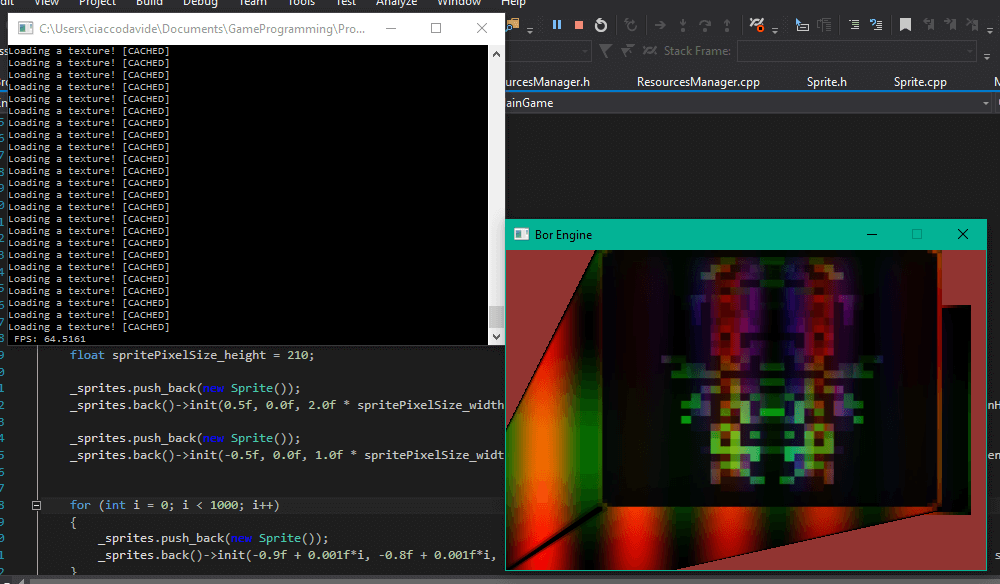Viewport: 1000px width, 584px height.
Task: Stop debugging with the red square icon
Action: pos(579,25)
